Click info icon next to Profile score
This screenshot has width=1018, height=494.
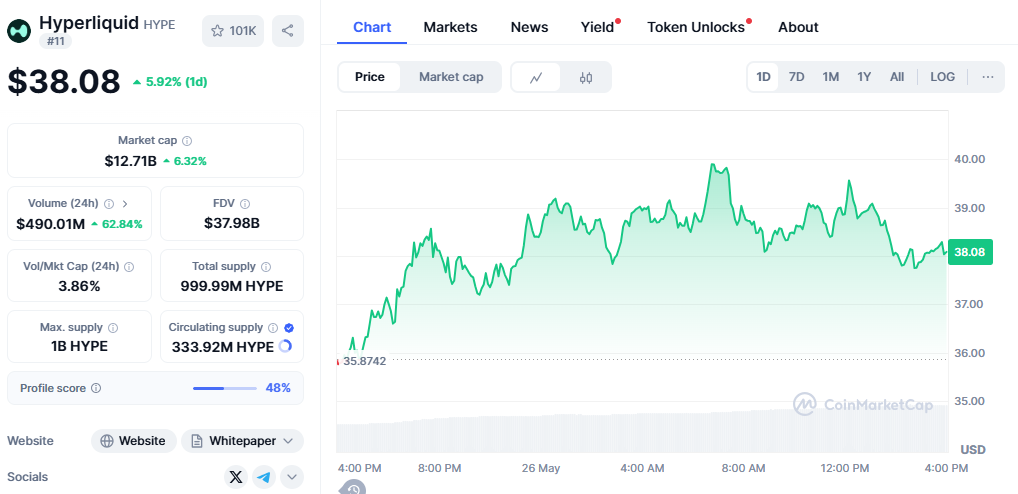point(96,388)
